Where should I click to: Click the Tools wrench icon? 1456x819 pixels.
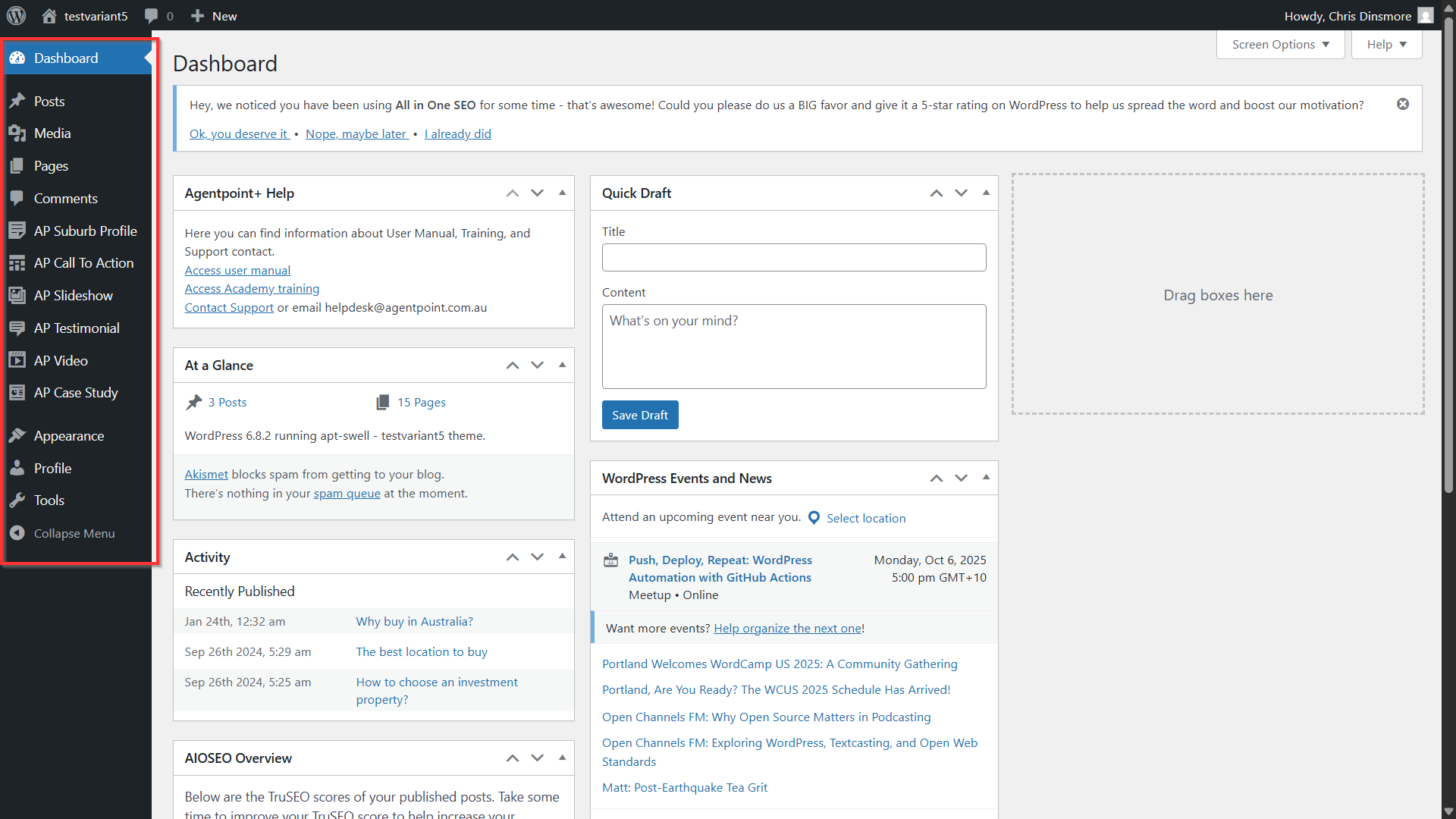17,500
